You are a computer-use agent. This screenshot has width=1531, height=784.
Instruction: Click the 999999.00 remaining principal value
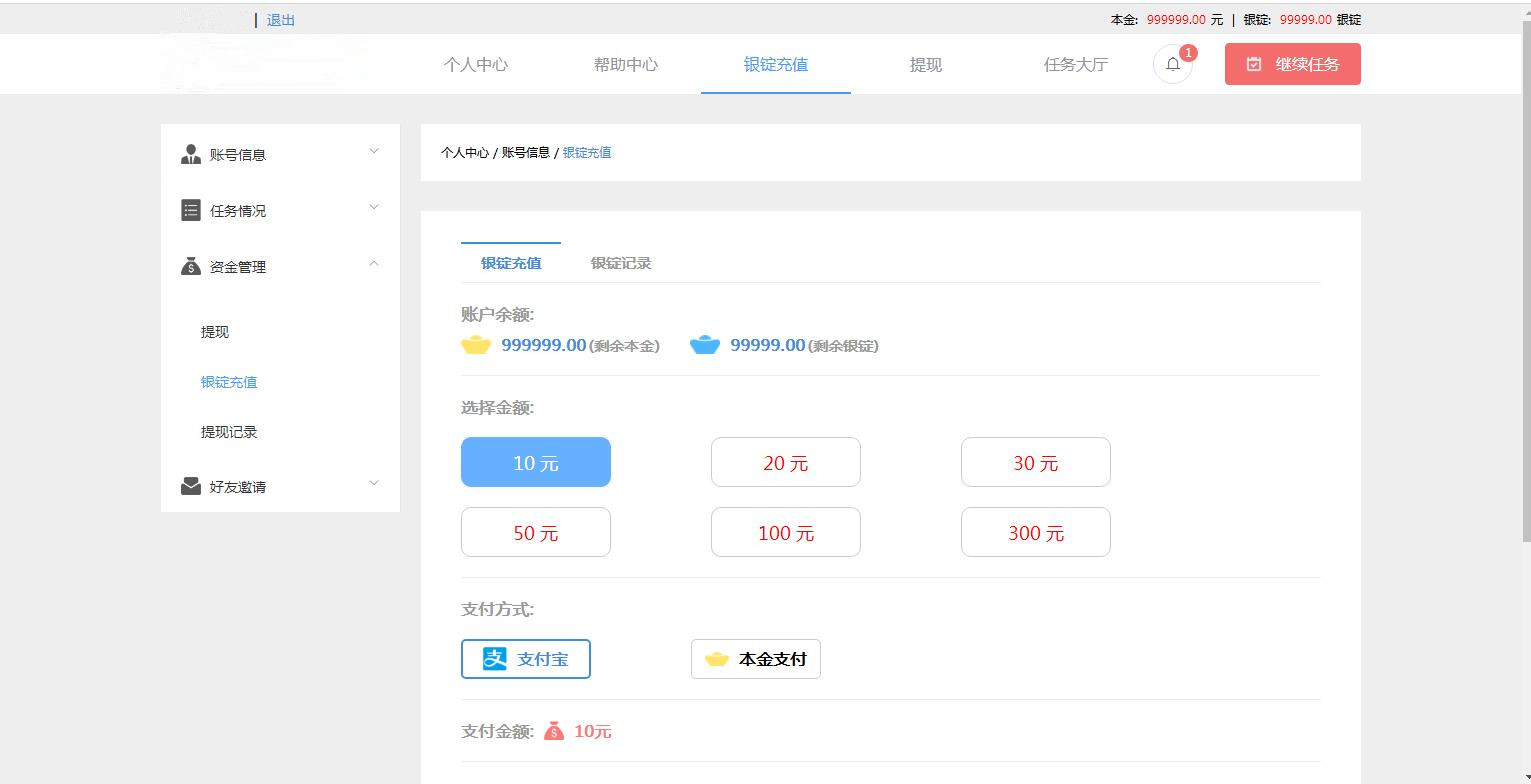(x=543, y=345)
